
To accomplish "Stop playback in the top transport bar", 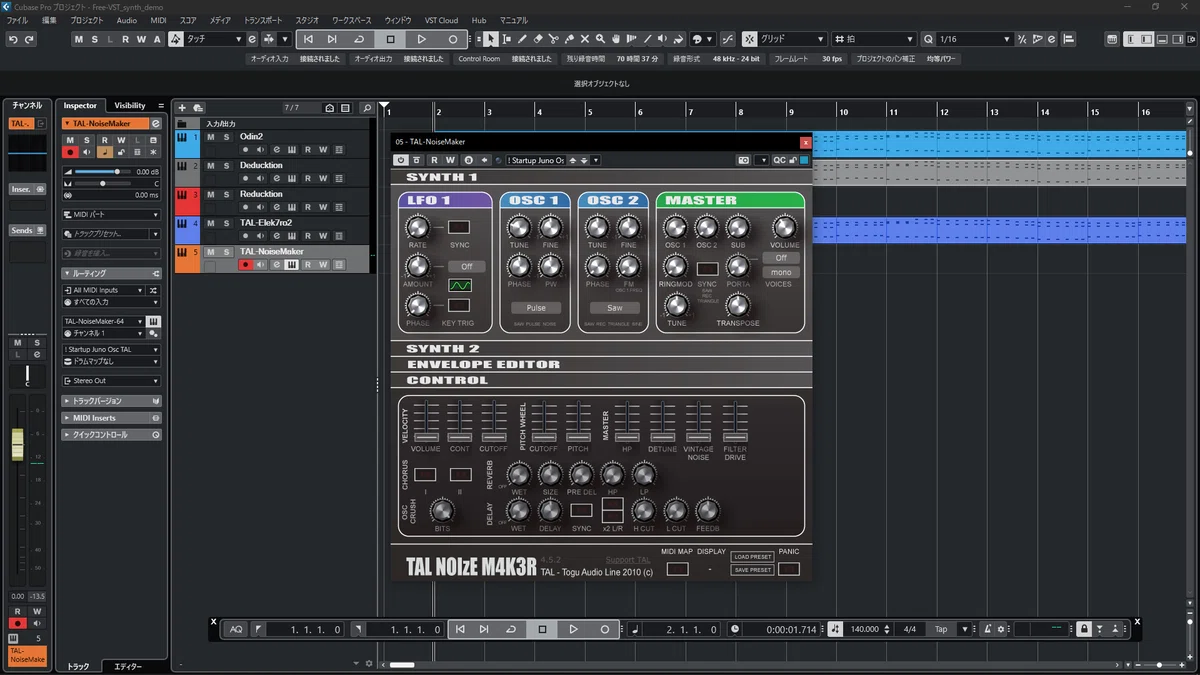I will point(390,39).
